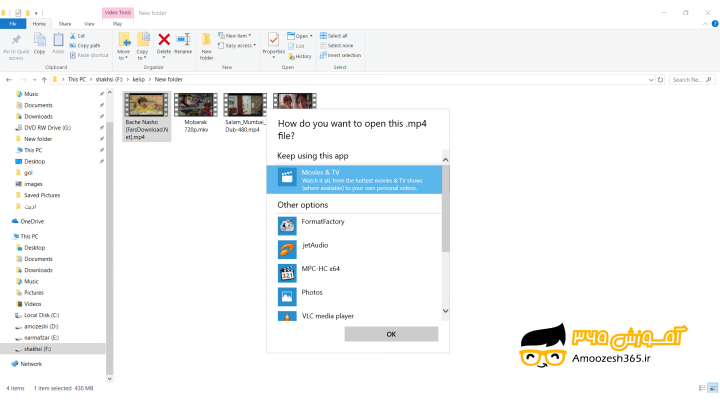Click the History command
This screenshot has width=720, height=400.
[300, 56]
